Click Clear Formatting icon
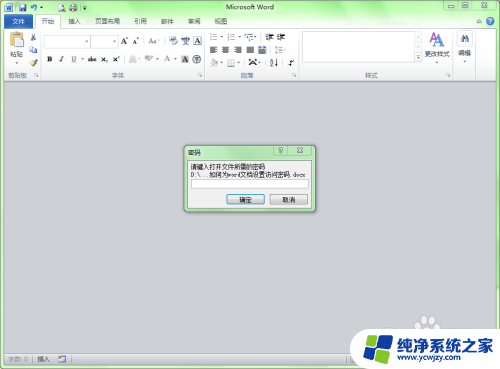Screen dimensions: 500x369 (x=173, y=41)
